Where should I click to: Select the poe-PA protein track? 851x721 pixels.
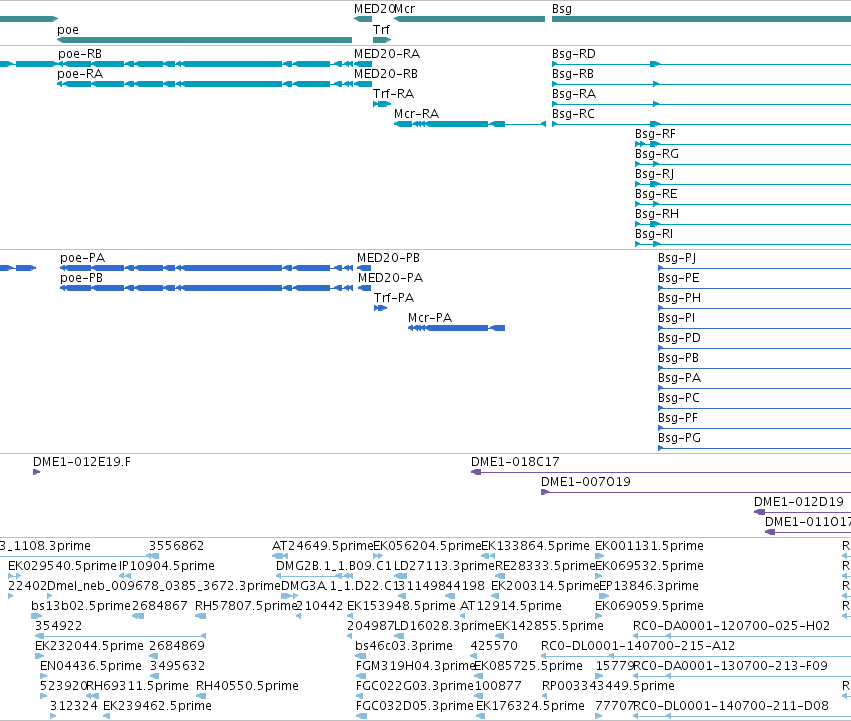(206, 268)
